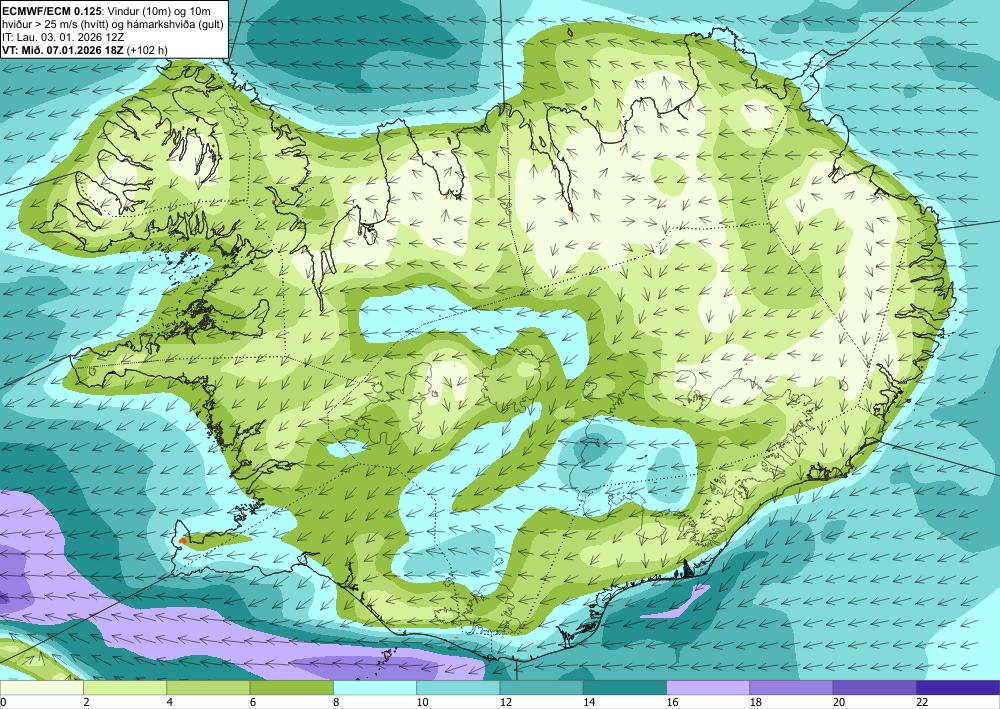The width and height of the screenshot is (1000, 709).
Task: Click the medium green 4–6 m/s legend swatch
Action: (x=208, y=687)
